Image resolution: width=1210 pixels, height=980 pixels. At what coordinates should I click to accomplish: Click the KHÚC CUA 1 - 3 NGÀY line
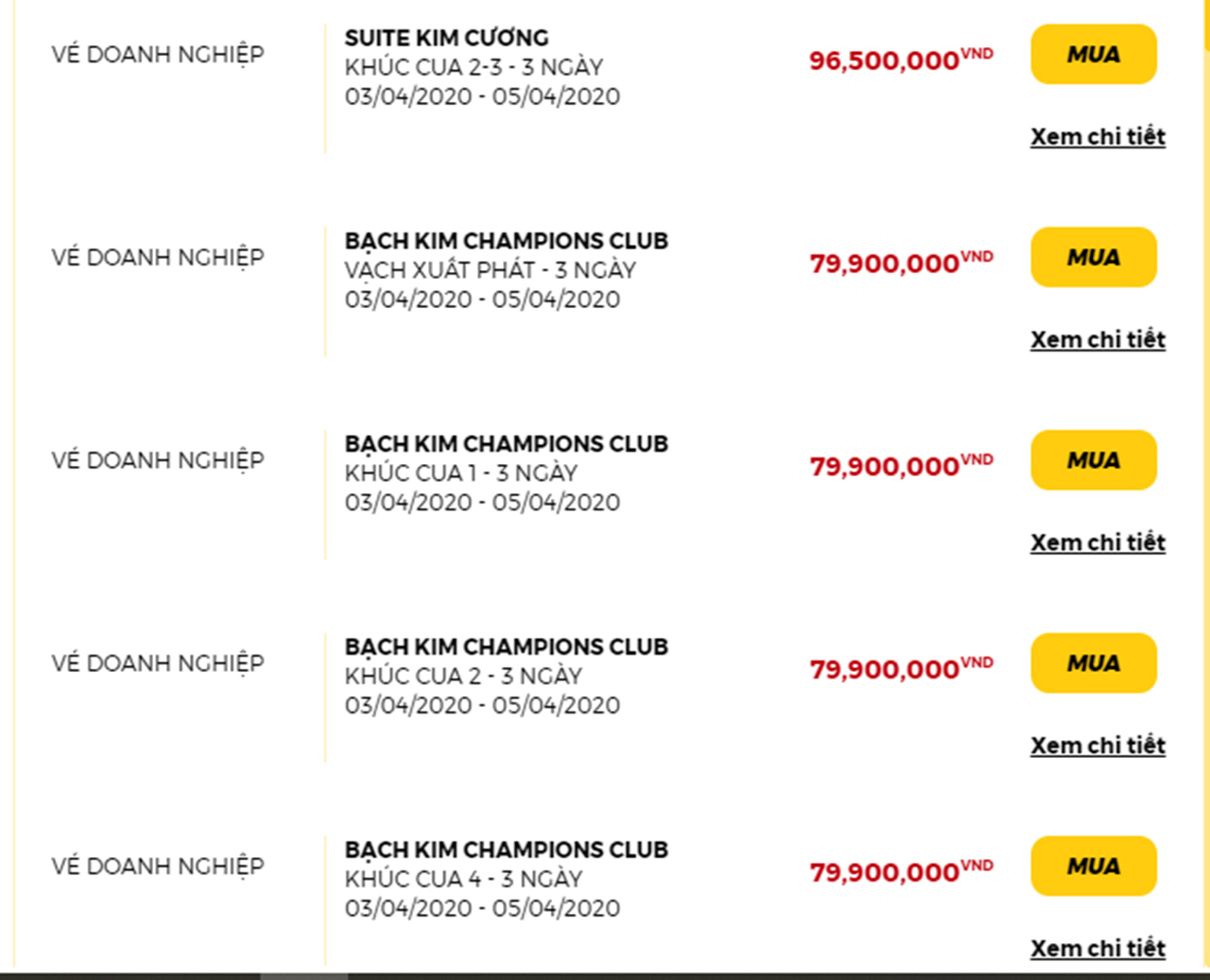(x=460, y=473)
